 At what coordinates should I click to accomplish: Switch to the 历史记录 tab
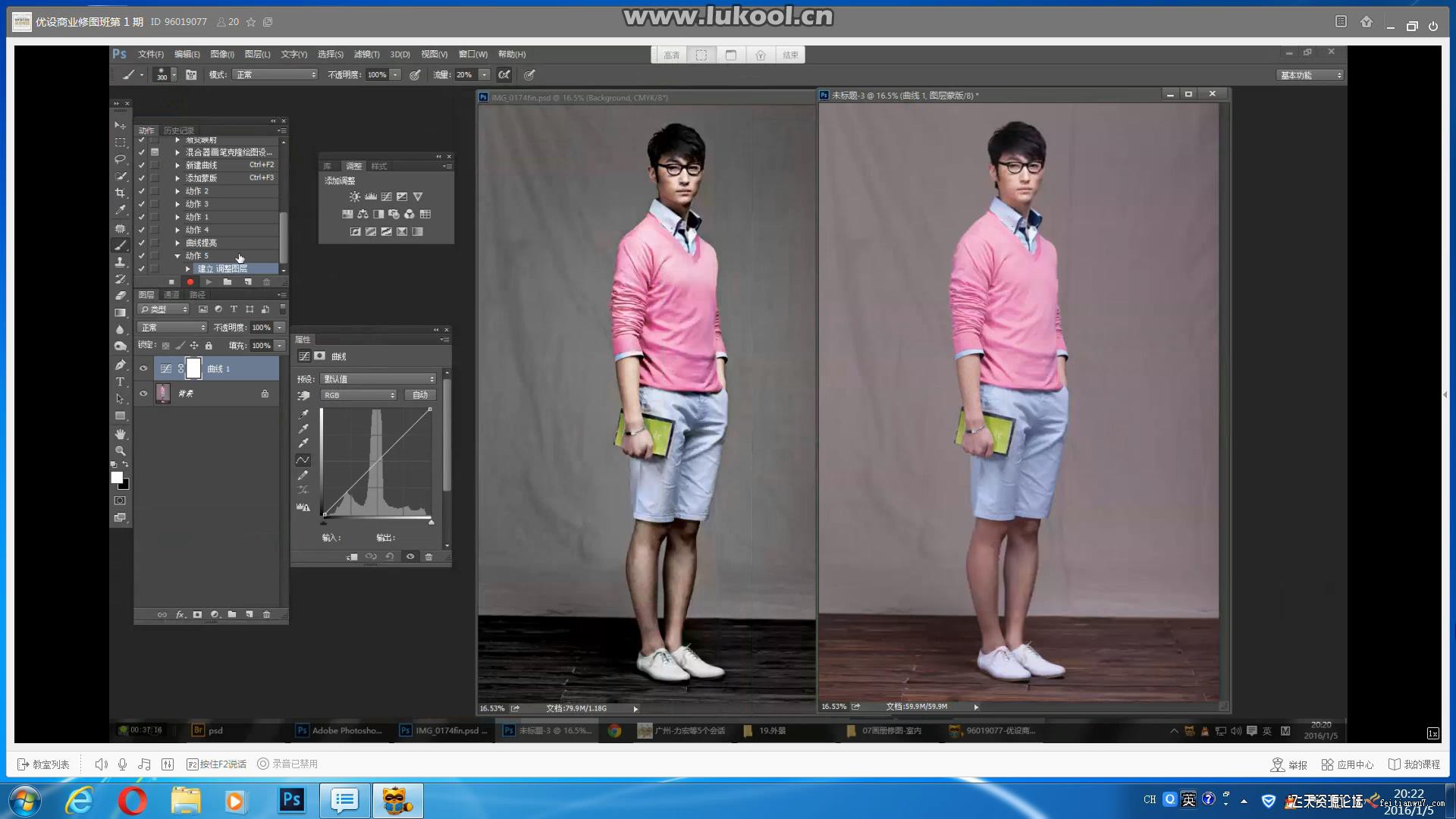[x=179, y=130]
